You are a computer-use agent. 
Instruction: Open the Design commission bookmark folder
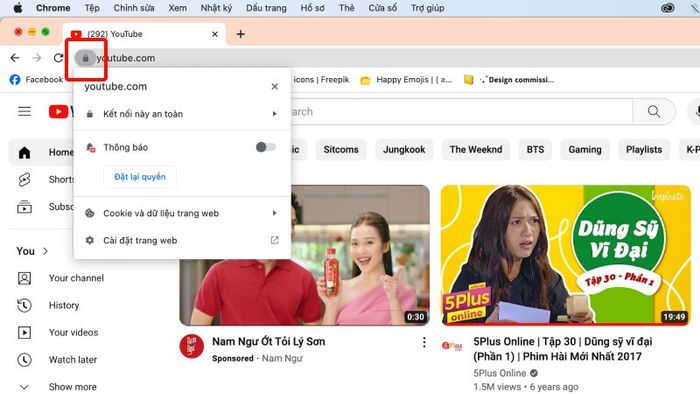click(509, 80)
